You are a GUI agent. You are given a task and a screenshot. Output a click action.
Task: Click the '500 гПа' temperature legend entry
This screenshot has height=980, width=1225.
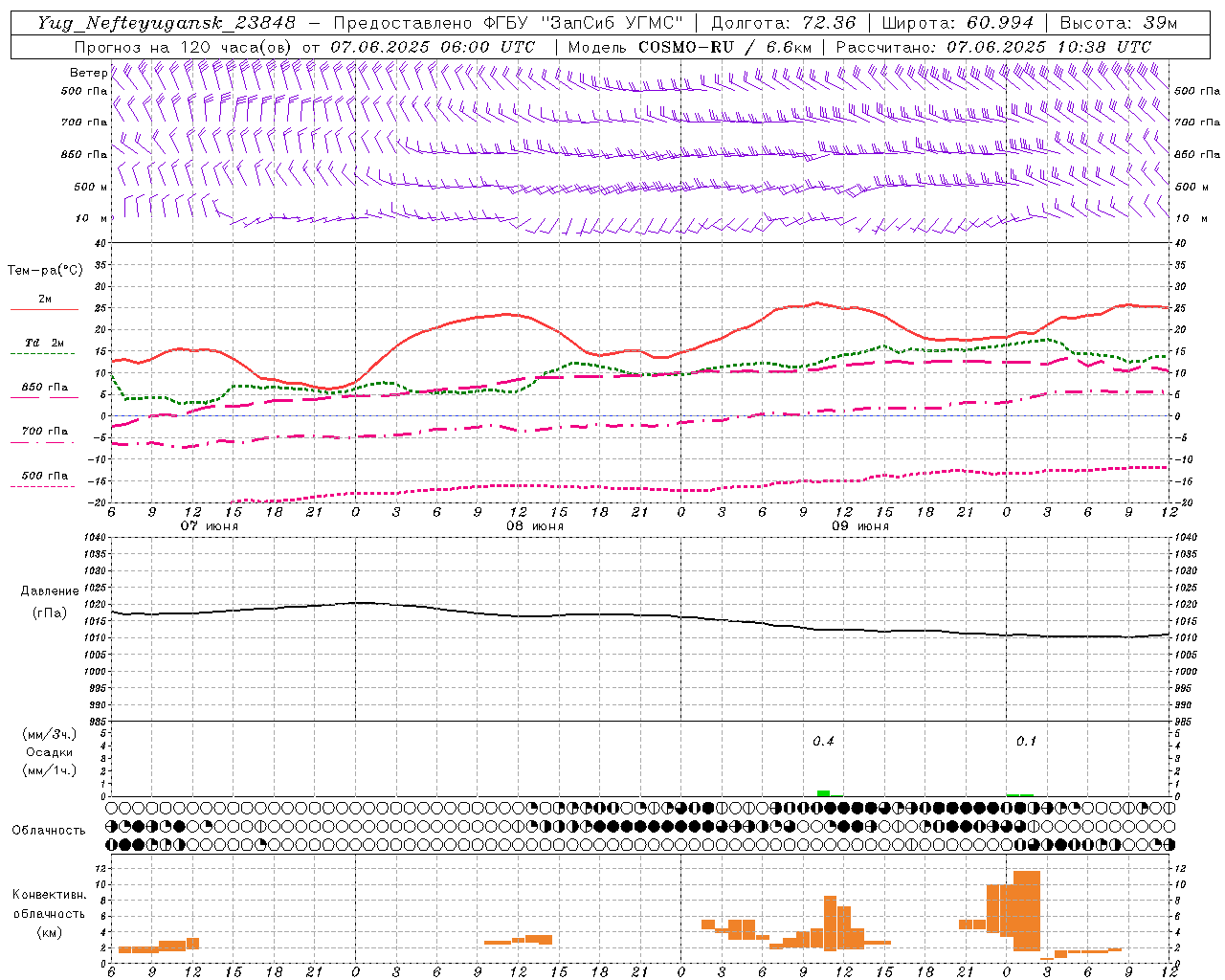pyautogui.click(x=45, y=476)
